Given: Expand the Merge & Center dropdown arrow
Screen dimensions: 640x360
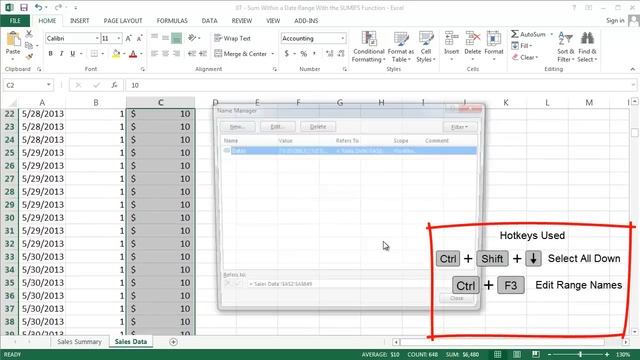Looking at the screenshot, I should tap(273, 53).
